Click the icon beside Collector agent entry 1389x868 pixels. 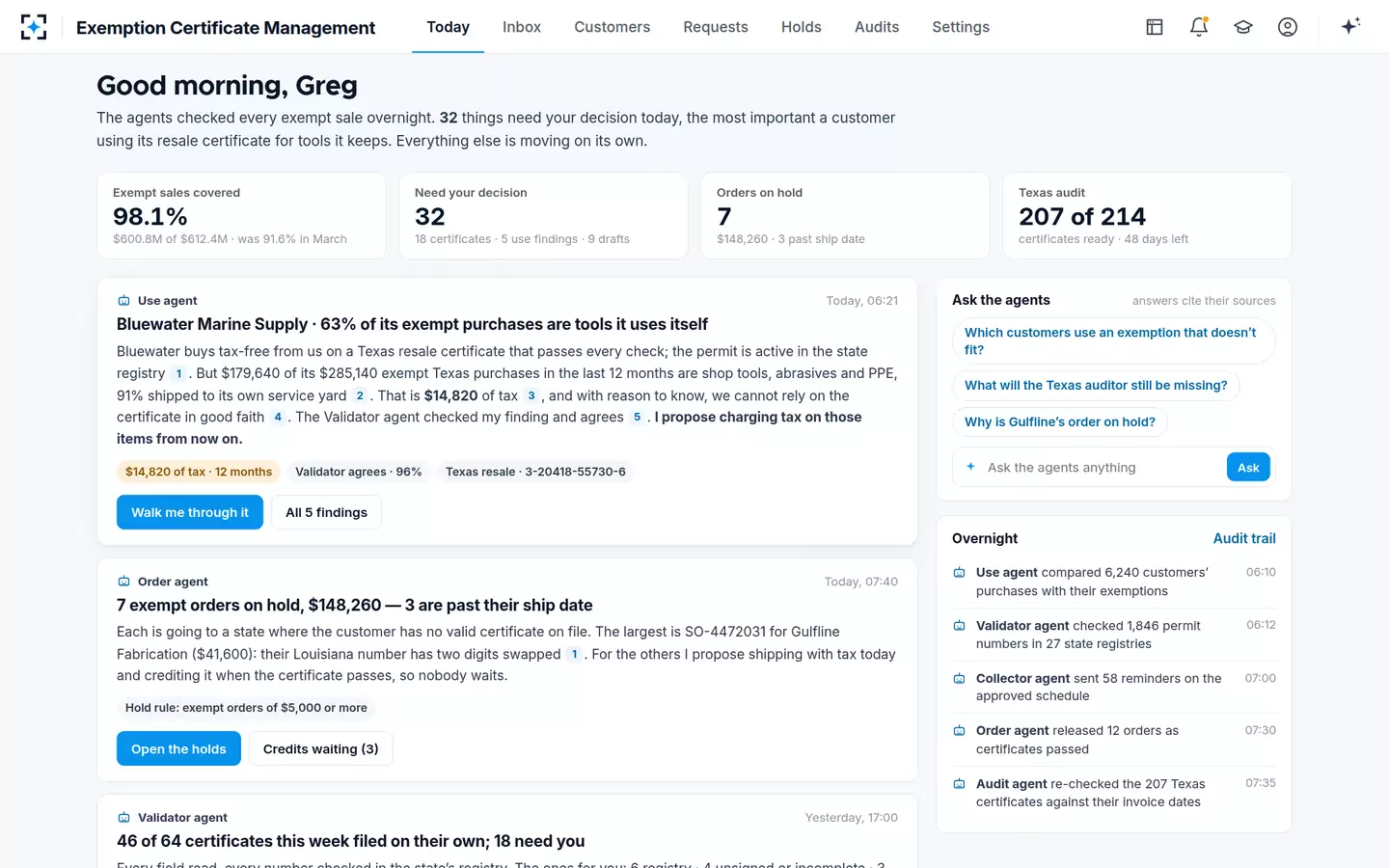[959, 679]
